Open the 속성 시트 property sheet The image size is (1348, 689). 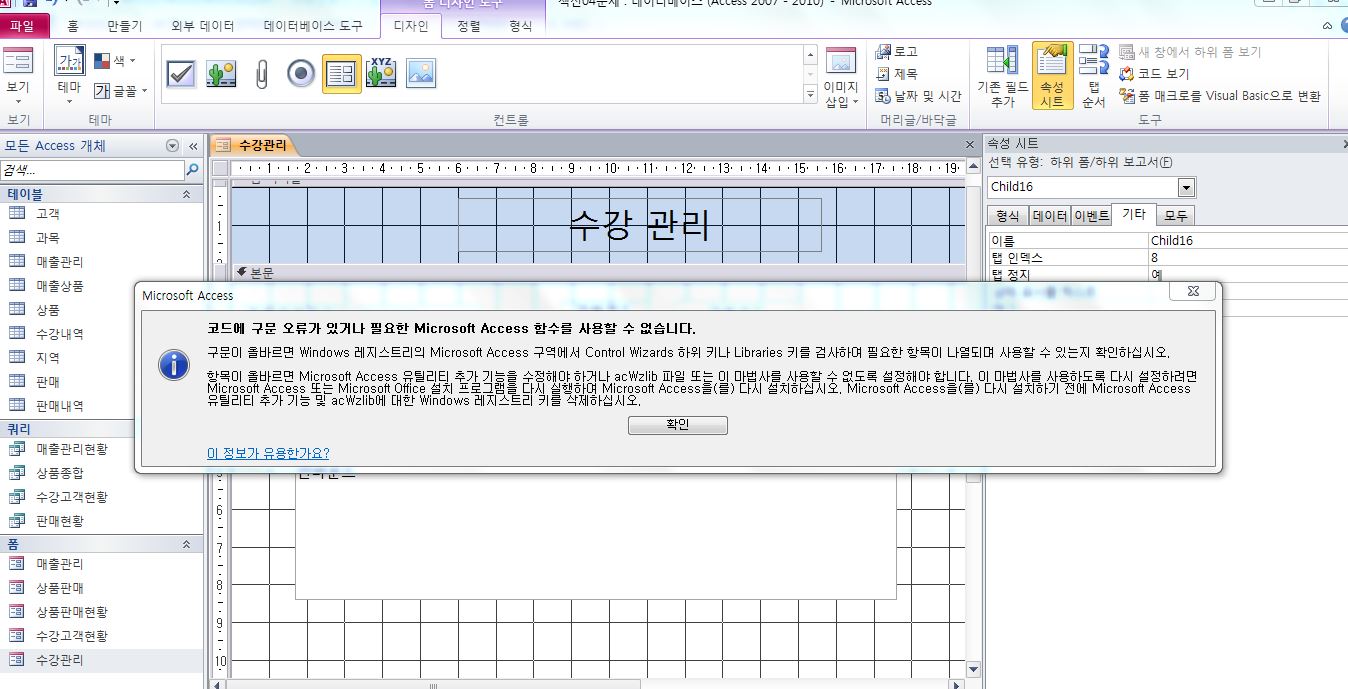[1052, 76]
